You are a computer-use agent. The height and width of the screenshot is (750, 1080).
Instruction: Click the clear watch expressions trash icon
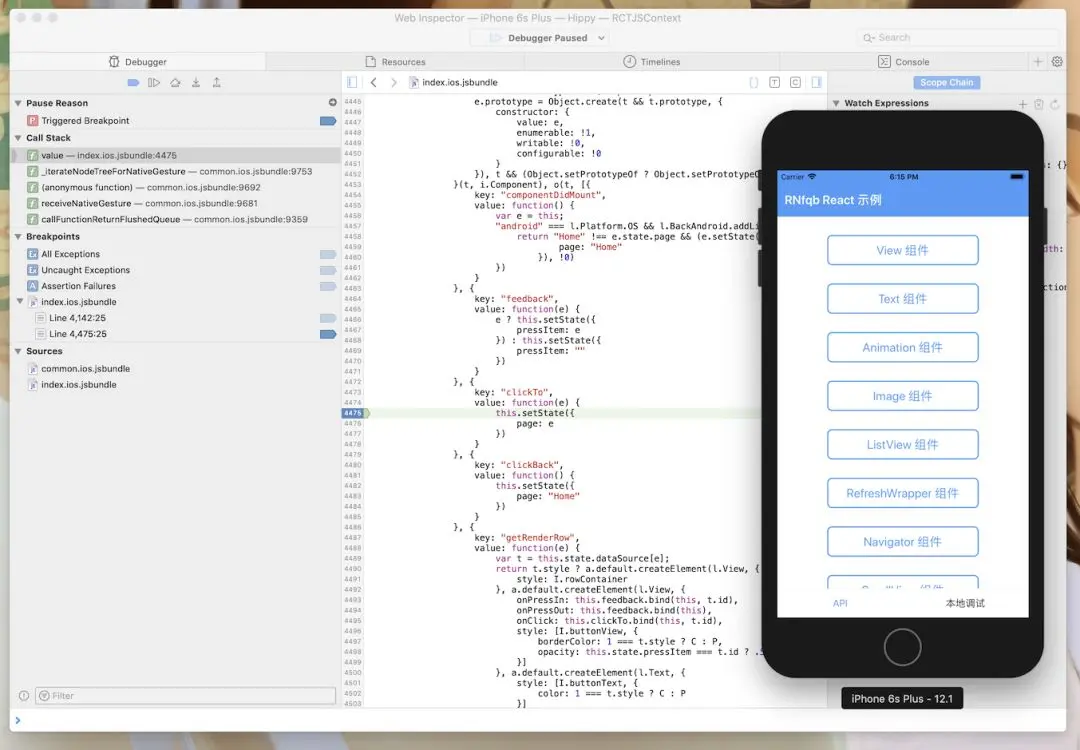1039,104
